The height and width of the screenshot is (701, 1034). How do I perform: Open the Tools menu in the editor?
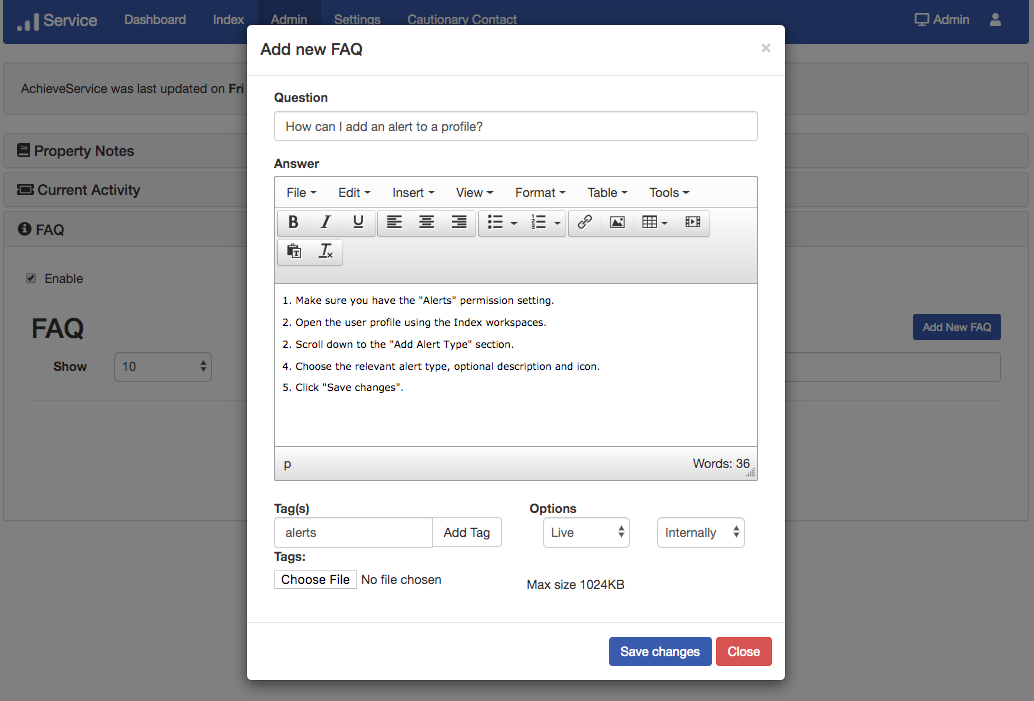[669, 193]
